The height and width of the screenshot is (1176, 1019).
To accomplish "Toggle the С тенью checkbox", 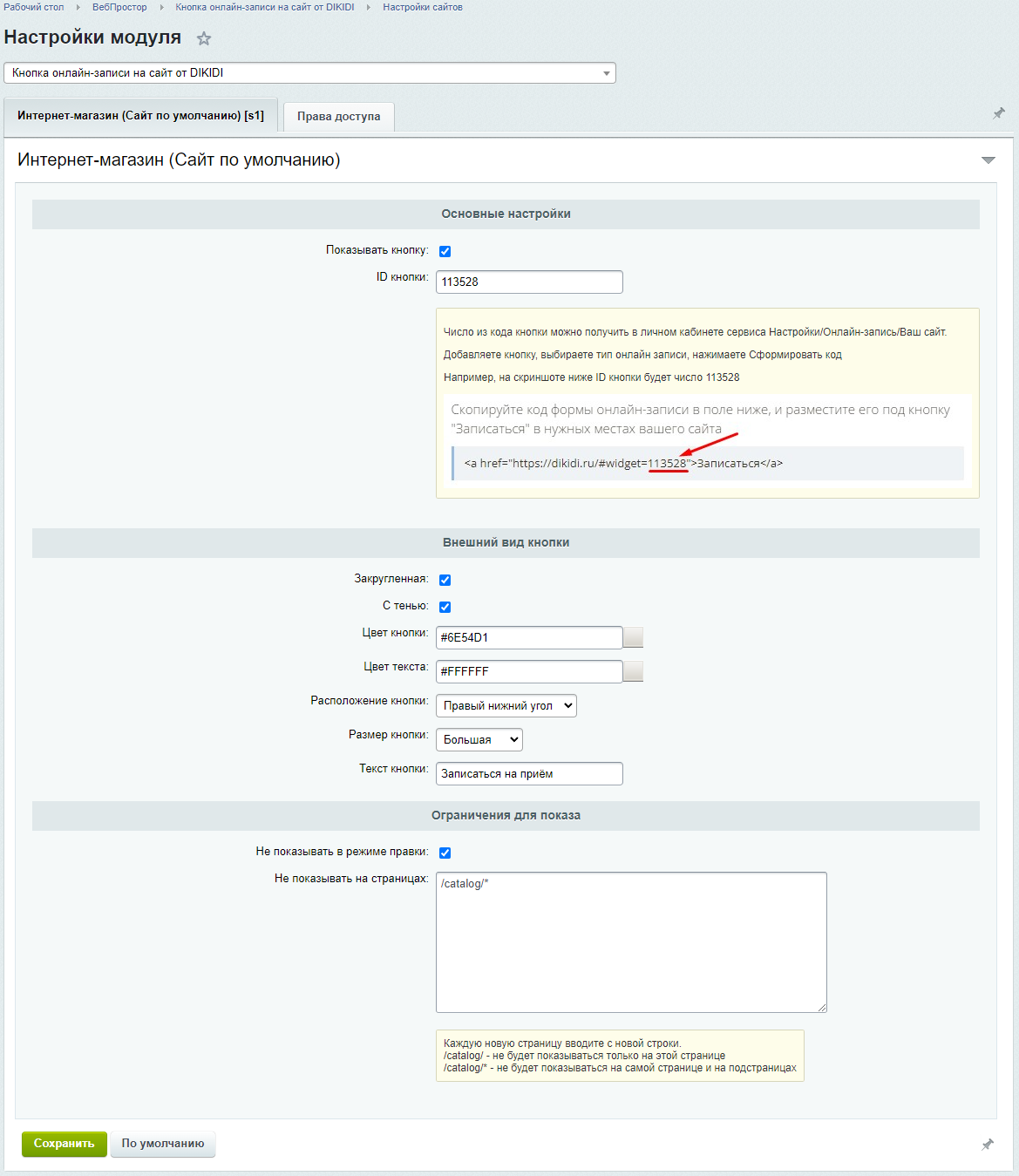I will 445,607.
